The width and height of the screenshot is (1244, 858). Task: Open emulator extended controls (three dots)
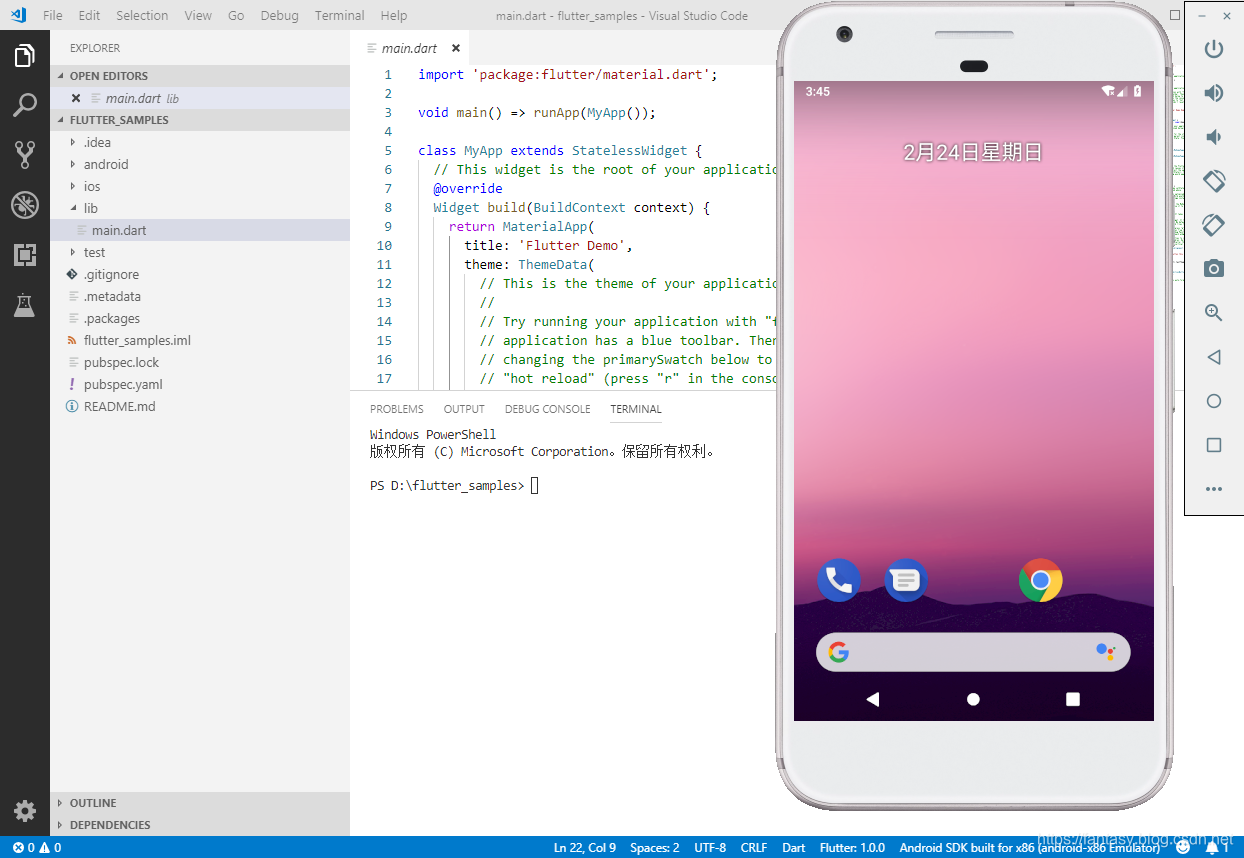tap(1213, 489)
